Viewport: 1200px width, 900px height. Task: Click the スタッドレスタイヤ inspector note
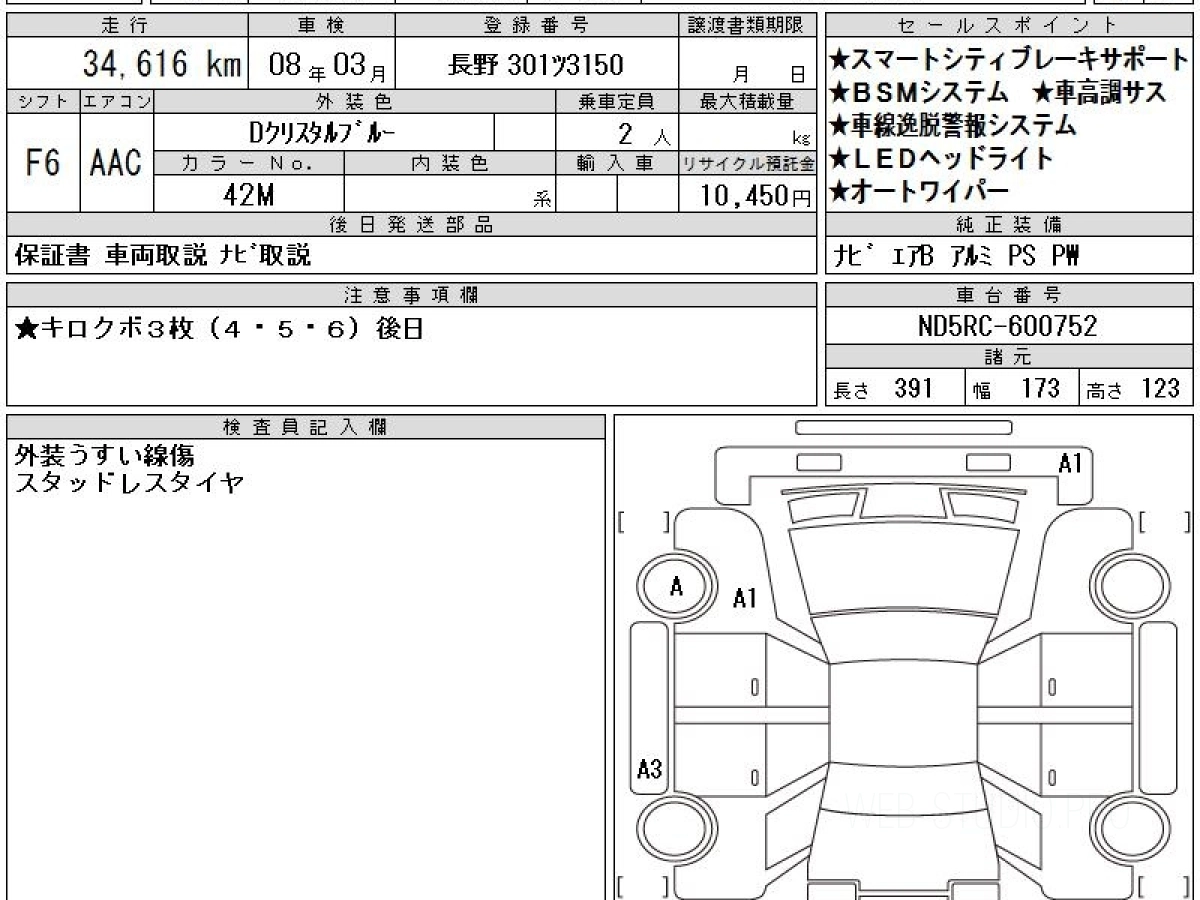130,484
